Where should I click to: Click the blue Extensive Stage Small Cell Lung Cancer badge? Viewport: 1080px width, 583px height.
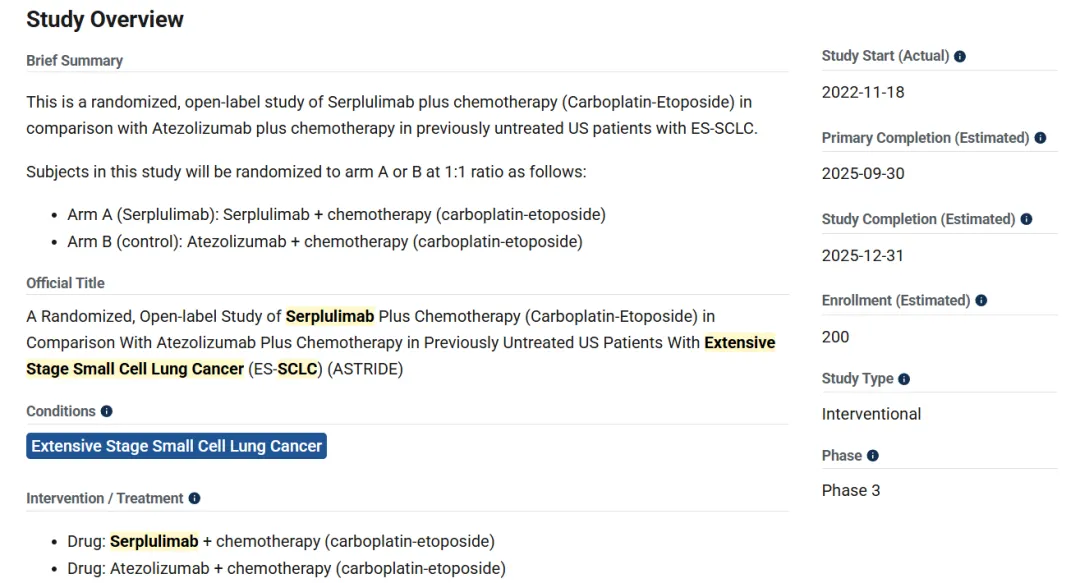pyautogui.click(x=177, y=446)
